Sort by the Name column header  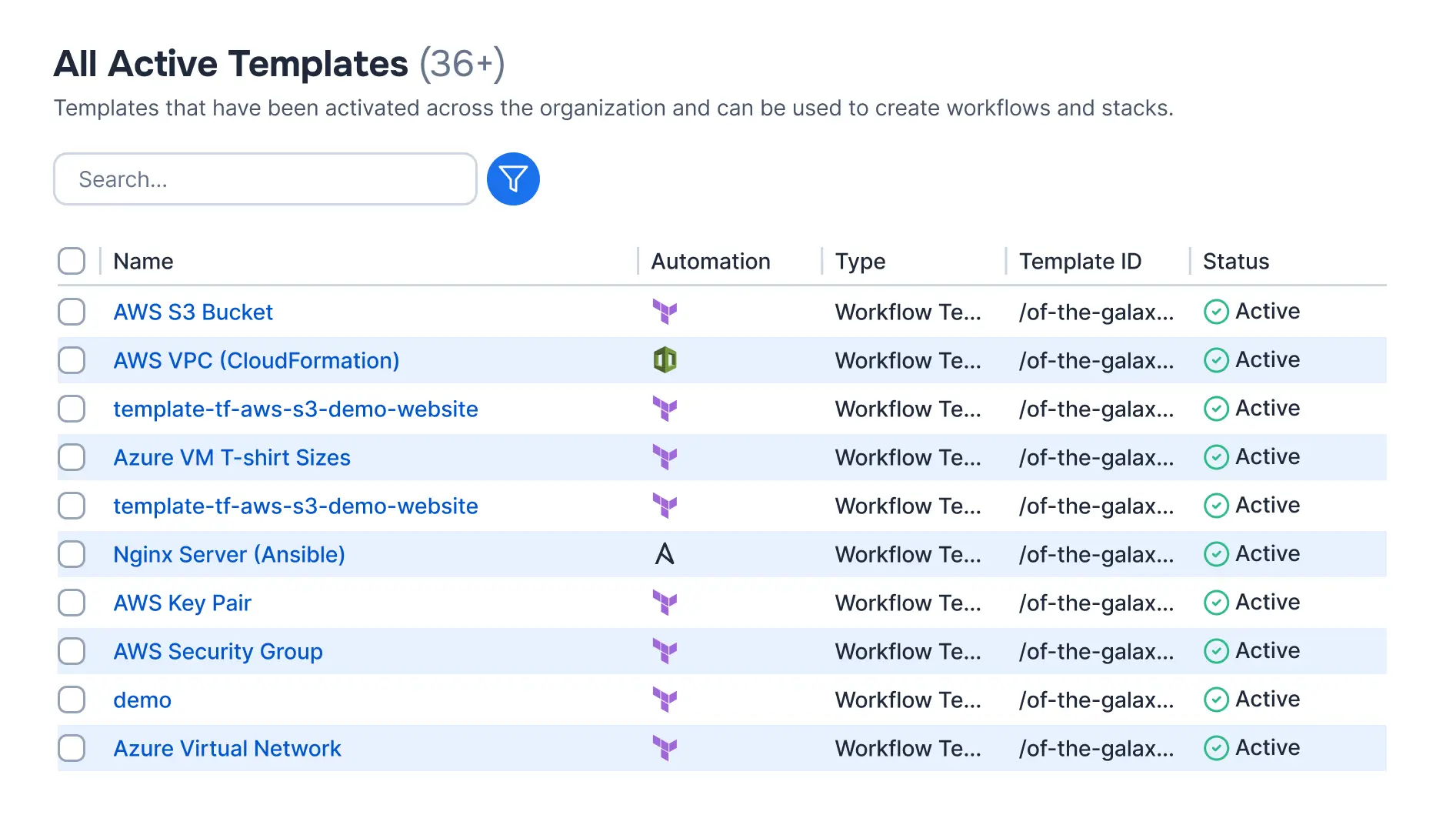pyautogui.click(x=143, y=261)
